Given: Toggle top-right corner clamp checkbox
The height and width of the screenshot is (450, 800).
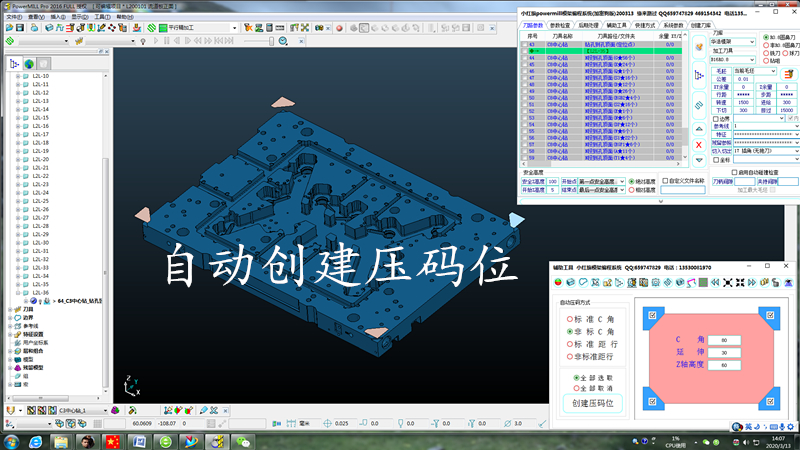Looking at the screenshot, I should pos(770,315).
